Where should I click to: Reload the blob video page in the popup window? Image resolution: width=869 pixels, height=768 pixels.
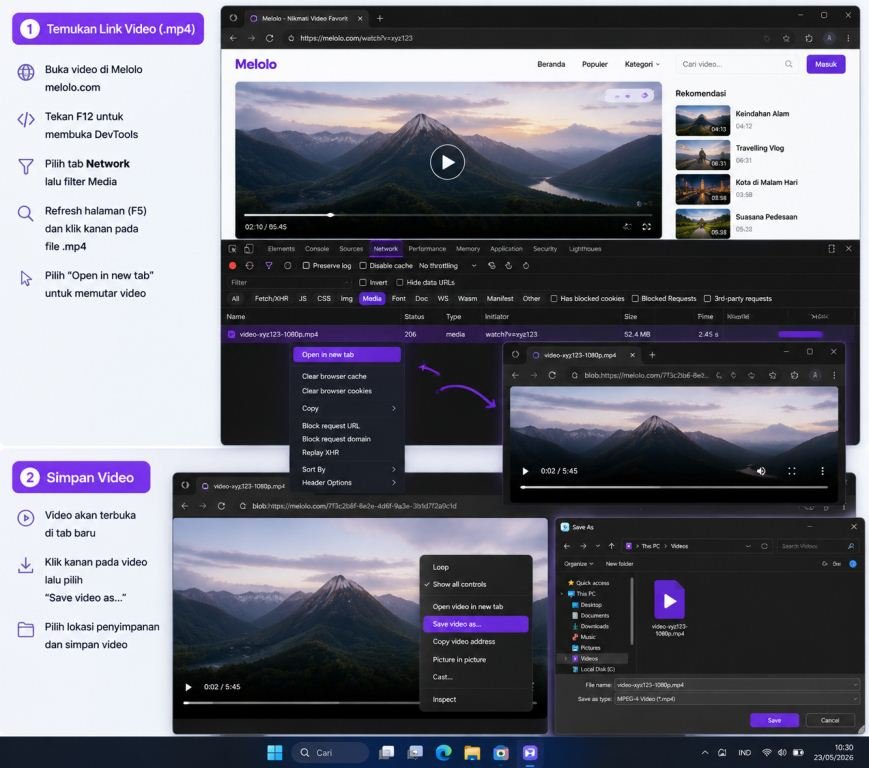coord(552,375)
